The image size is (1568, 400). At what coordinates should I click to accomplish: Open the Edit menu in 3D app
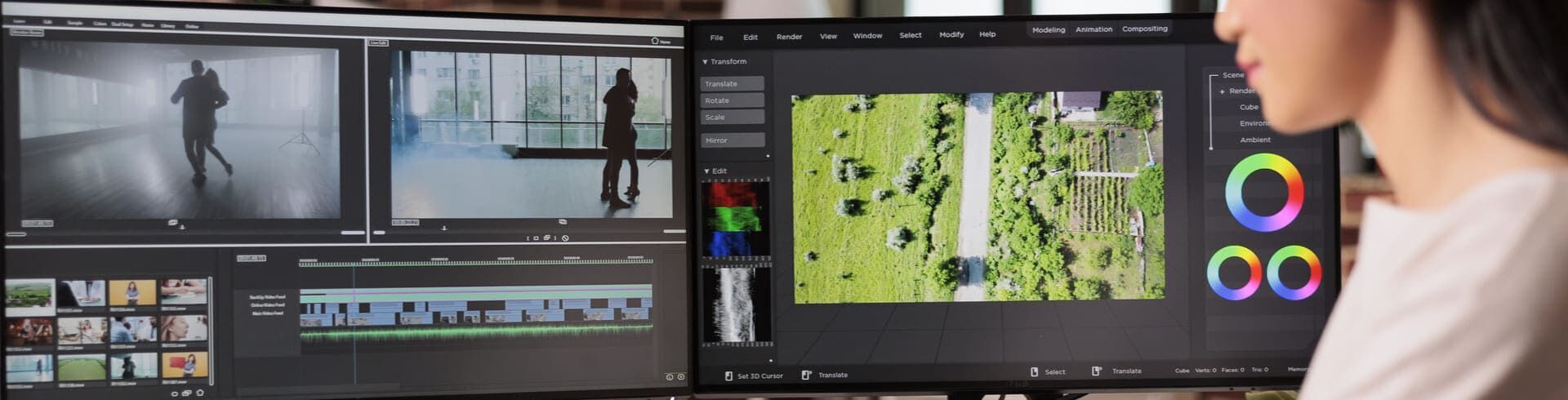pyautogui.click(x=750, y=38)
